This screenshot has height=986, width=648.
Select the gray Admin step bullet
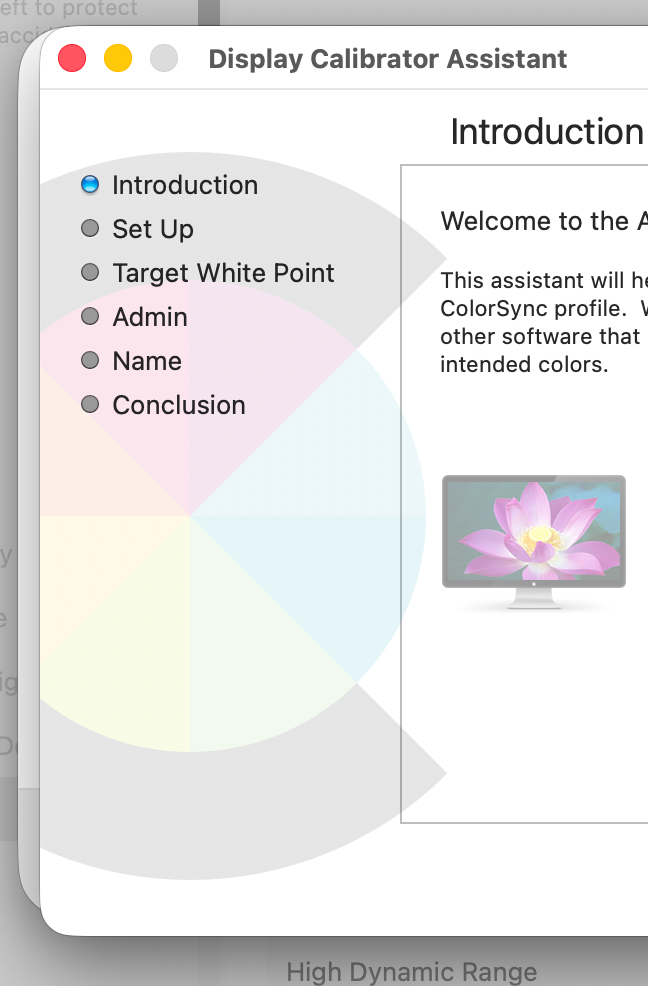tap(90, 316)
